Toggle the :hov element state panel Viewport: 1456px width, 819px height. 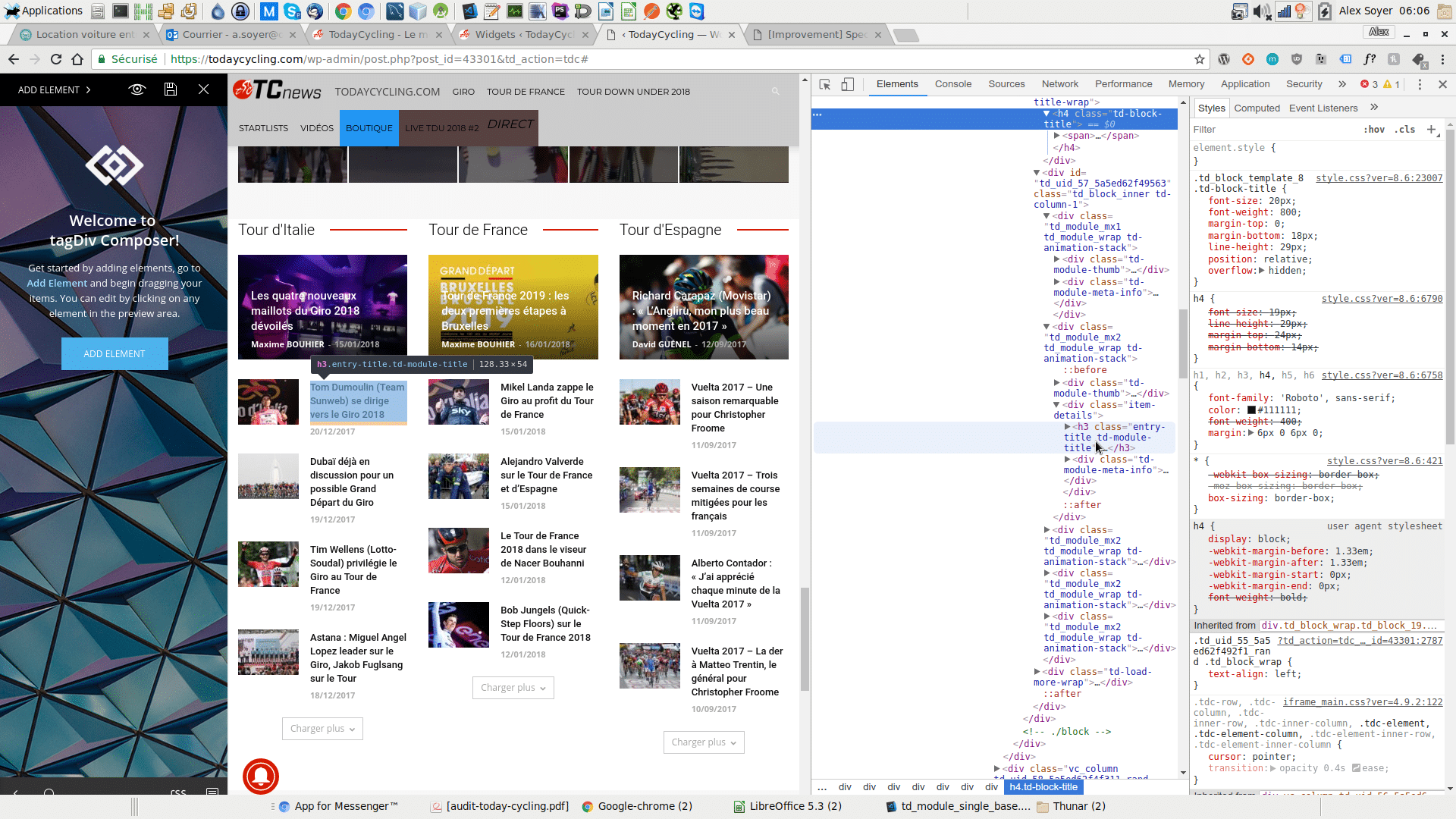tap(1374, 130)
